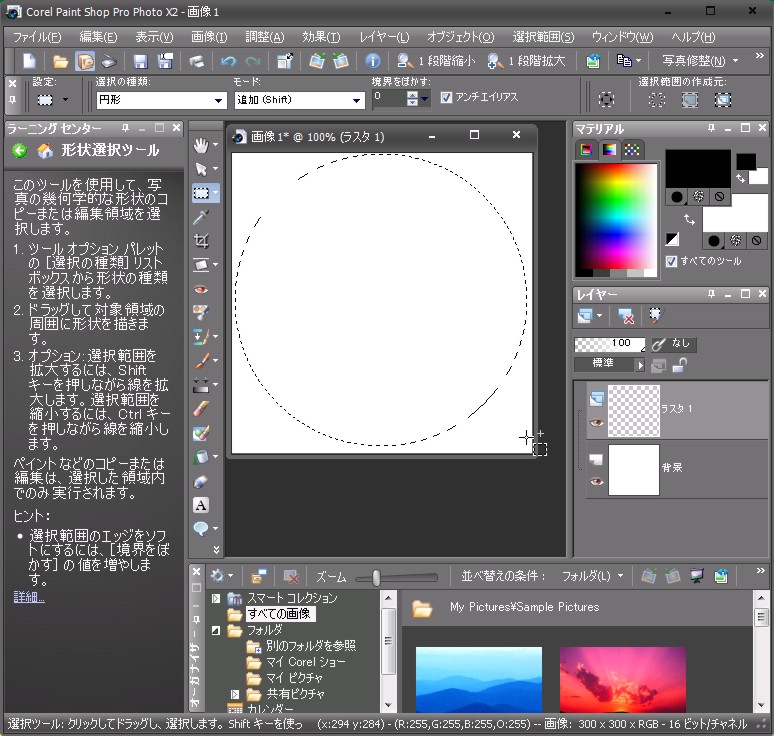Image resolution: width=774 pixels, height=736 pixels.
Task: Select the マイ ピクチャ folder
Action: (x=294, y=678)
